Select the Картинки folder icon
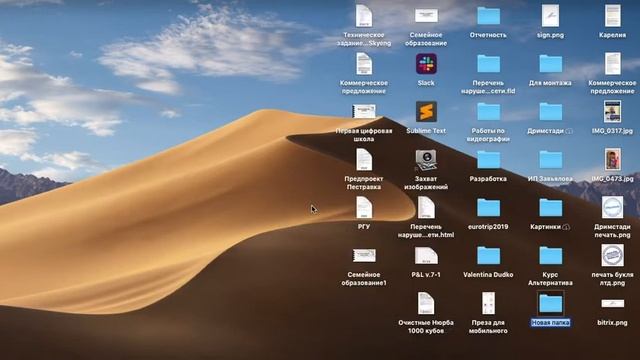The width and height of the screenshot is (640, 360). point(551,208)
